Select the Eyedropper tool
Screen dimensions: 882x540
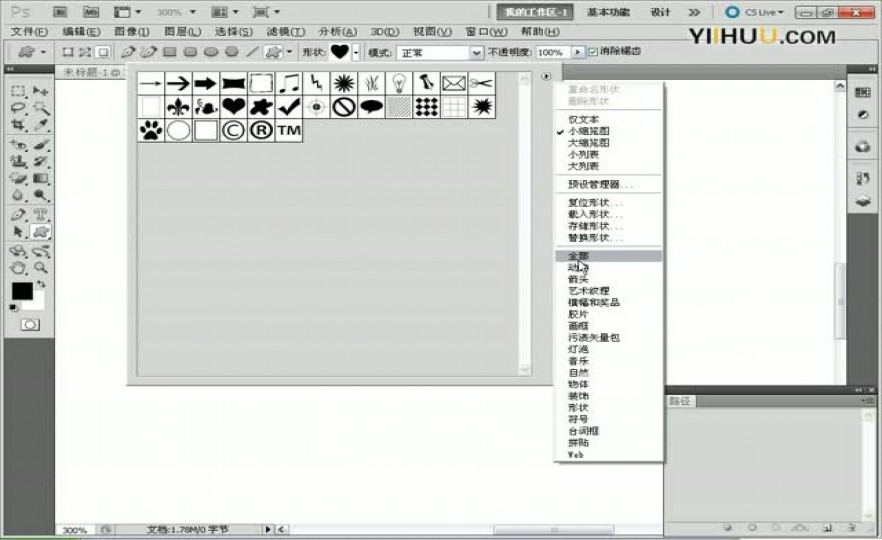[40, 125]
